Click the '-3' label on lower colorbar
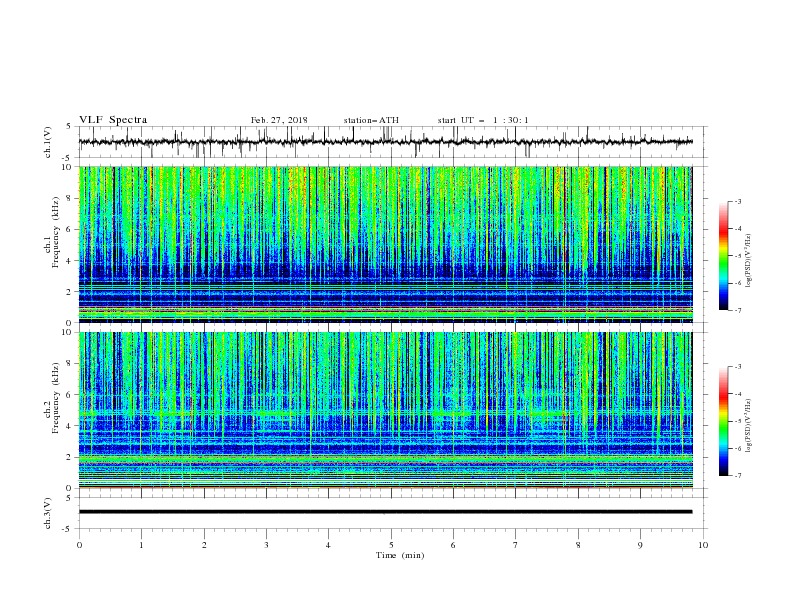This screenshot has width=792, height=612. tap(737, 367)
